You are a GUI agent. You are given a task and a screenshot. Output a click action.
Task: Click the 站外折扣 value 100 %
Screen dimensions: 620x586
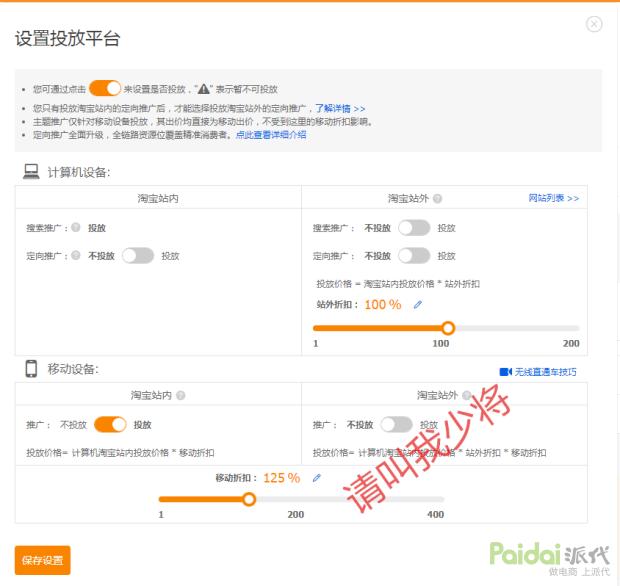[383, 304]
